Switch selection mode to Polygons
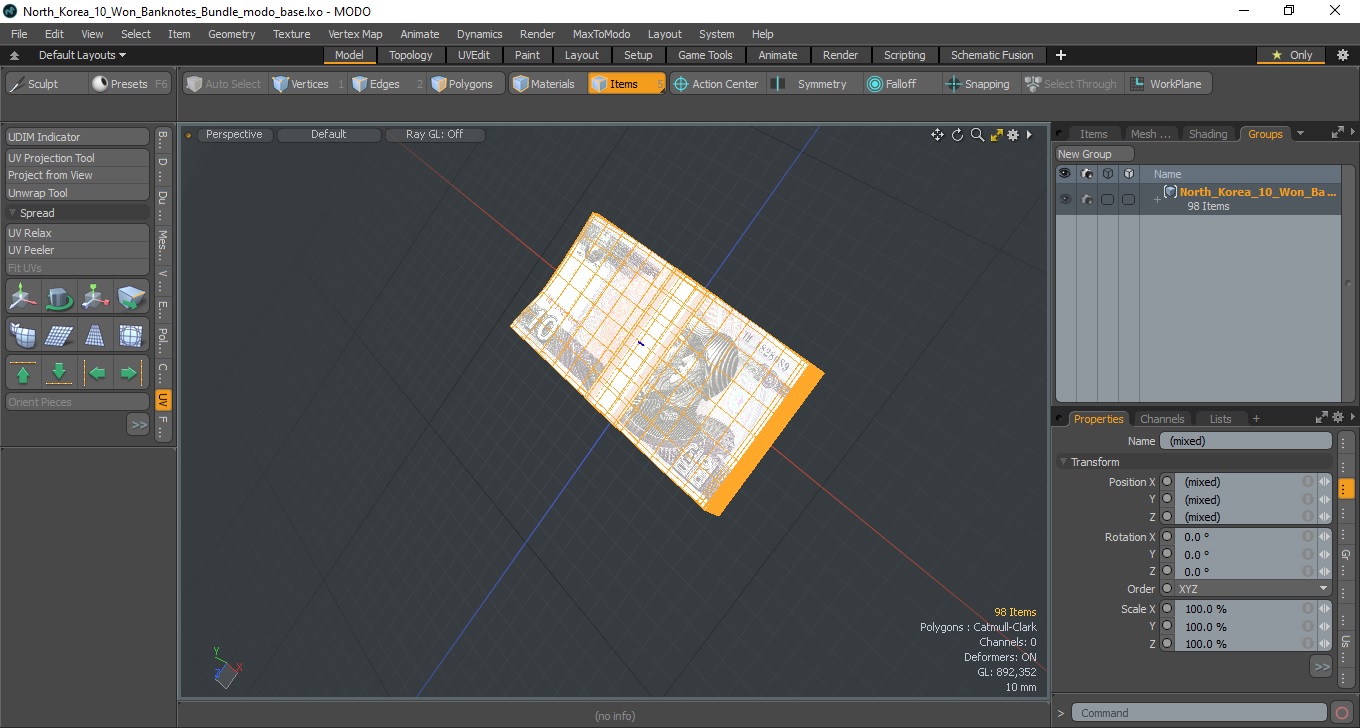Viewport: 1360px width, 728px height. click(465, 84)
